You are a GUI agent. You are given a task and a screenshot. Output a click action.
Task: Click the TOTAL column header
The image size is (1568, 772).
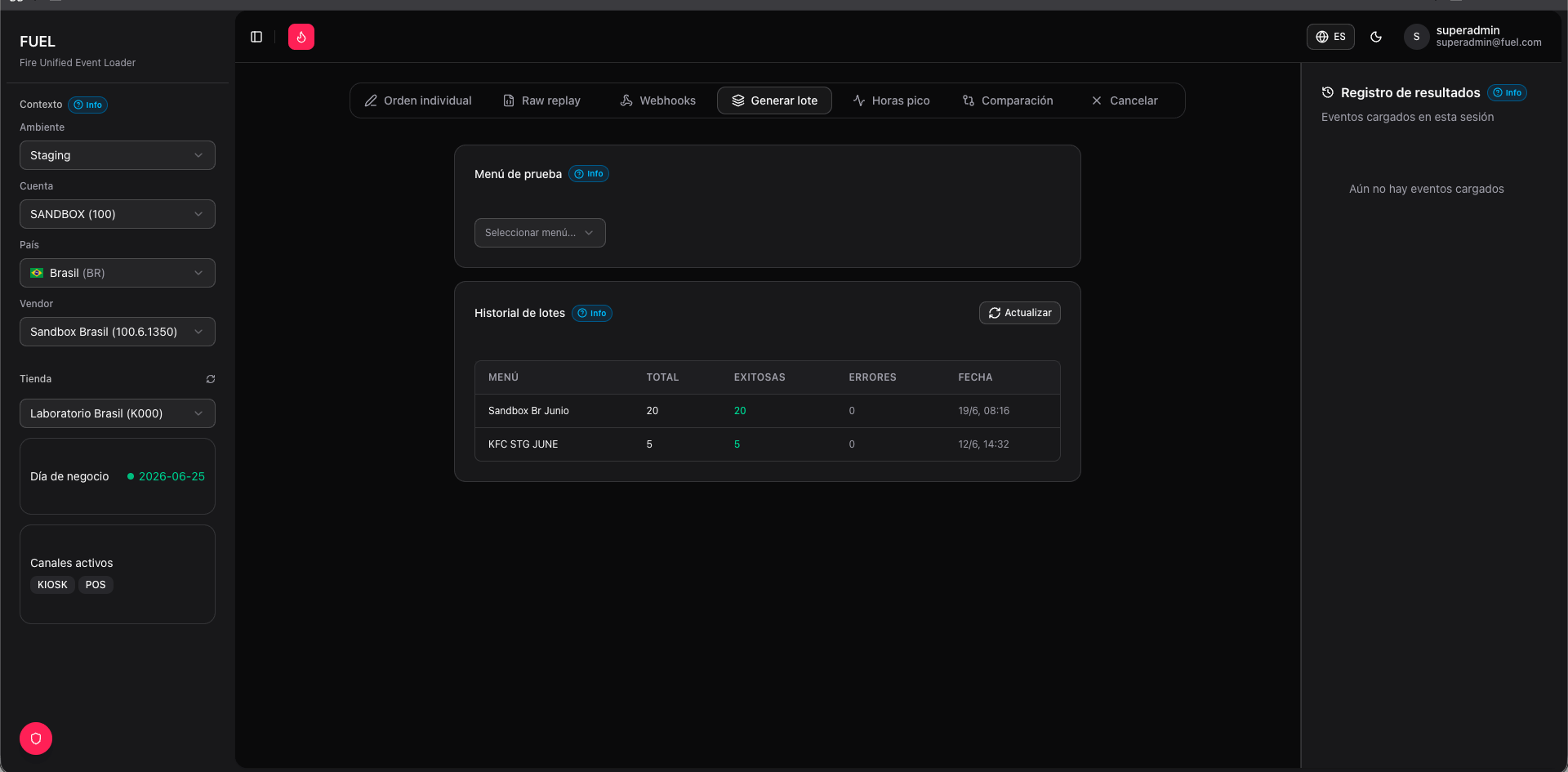pos(662,377)
